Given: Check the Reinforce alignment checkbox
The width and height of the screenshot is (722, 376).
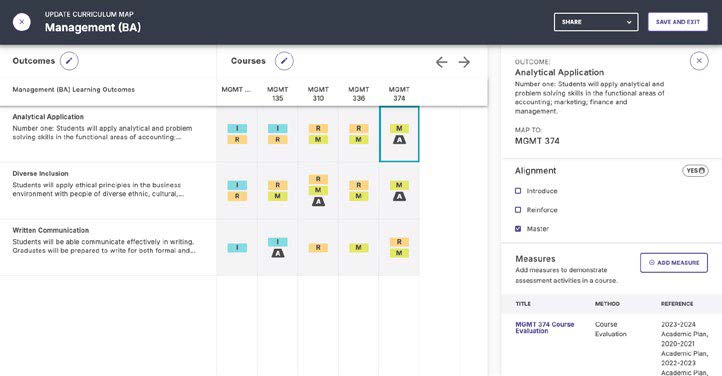Looking at the screenshot, I should pos(518,209).
